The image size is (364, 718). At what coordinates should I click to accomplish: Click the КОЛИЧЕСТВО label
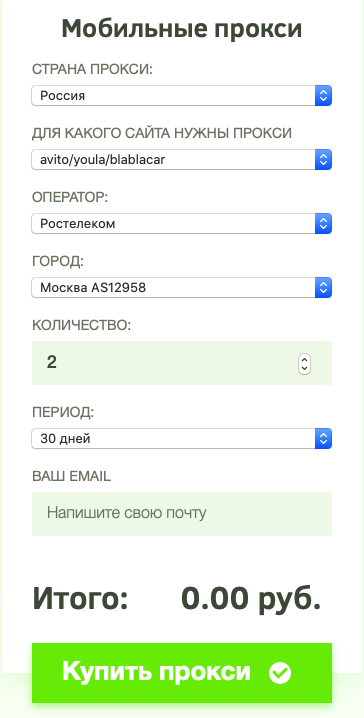coord(81,326)
